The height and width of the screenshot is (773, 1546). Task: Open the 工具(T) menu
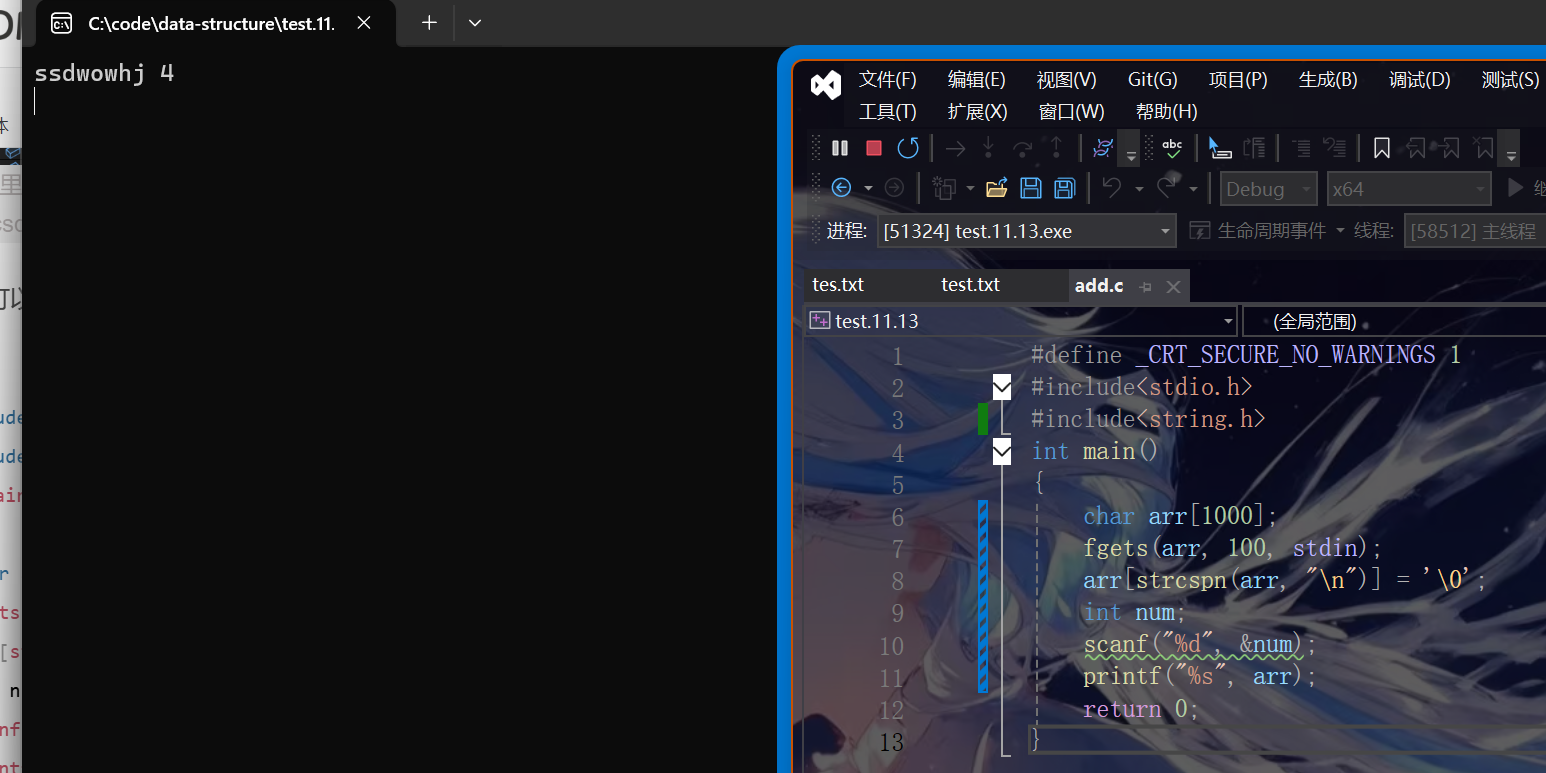888,112
